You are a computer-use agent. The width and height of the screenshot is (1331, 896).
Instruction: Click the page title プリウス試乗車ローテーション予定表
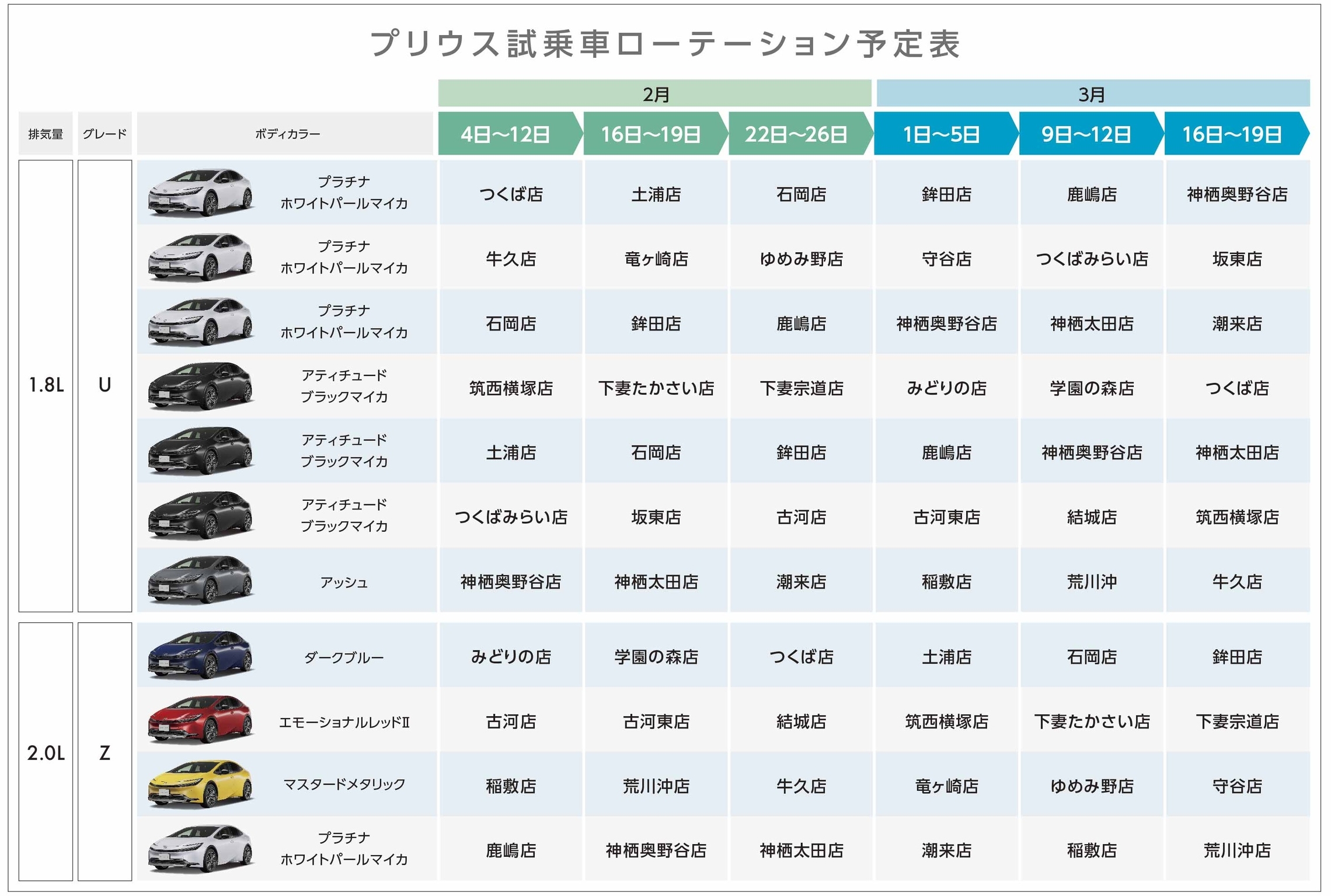665,44
